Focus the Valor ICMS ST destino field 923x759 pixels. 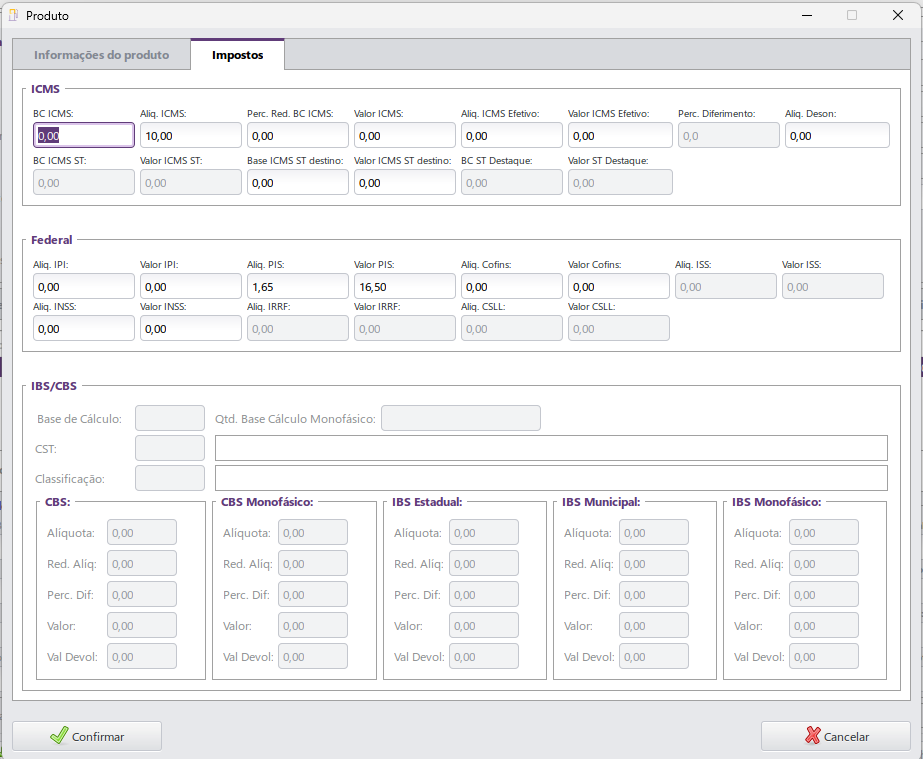coord(404,183)
